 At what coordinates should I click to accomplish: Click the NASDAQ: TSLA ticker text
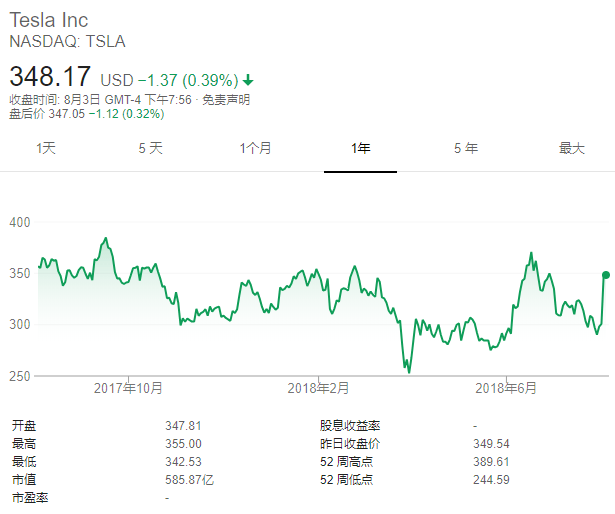[x=67, y=41]
